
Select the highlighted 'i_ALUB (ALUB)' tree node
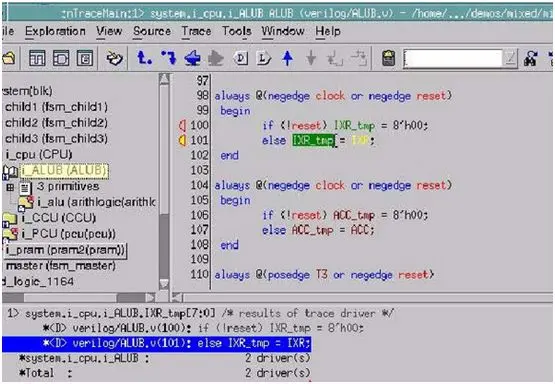coord(64,171)
